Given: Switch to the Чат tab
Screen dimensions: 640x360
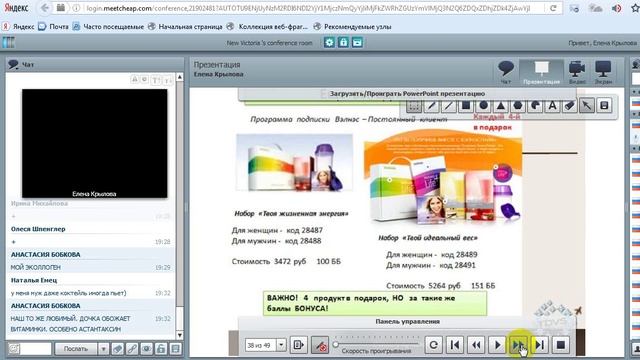Looking at the screenshot, I should pos(506,72).
